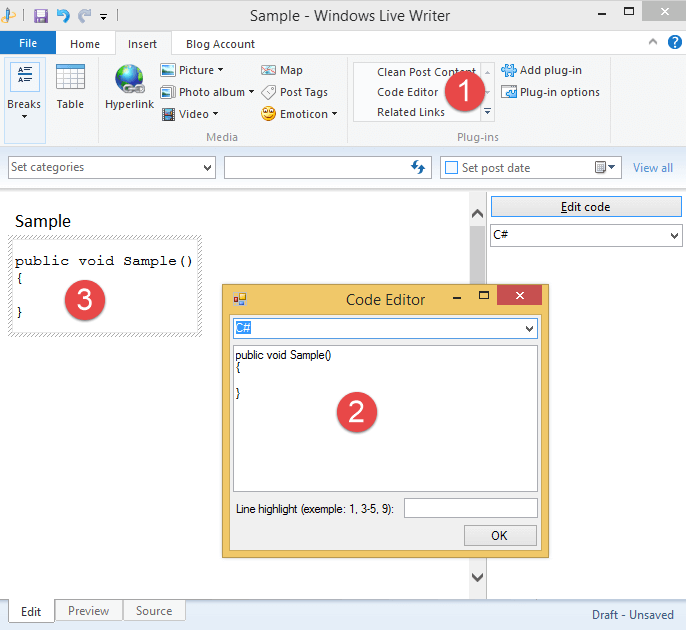Click the Save icon in title bar
The height and width of the screenshot is (630, 686).
coord(41,16)
